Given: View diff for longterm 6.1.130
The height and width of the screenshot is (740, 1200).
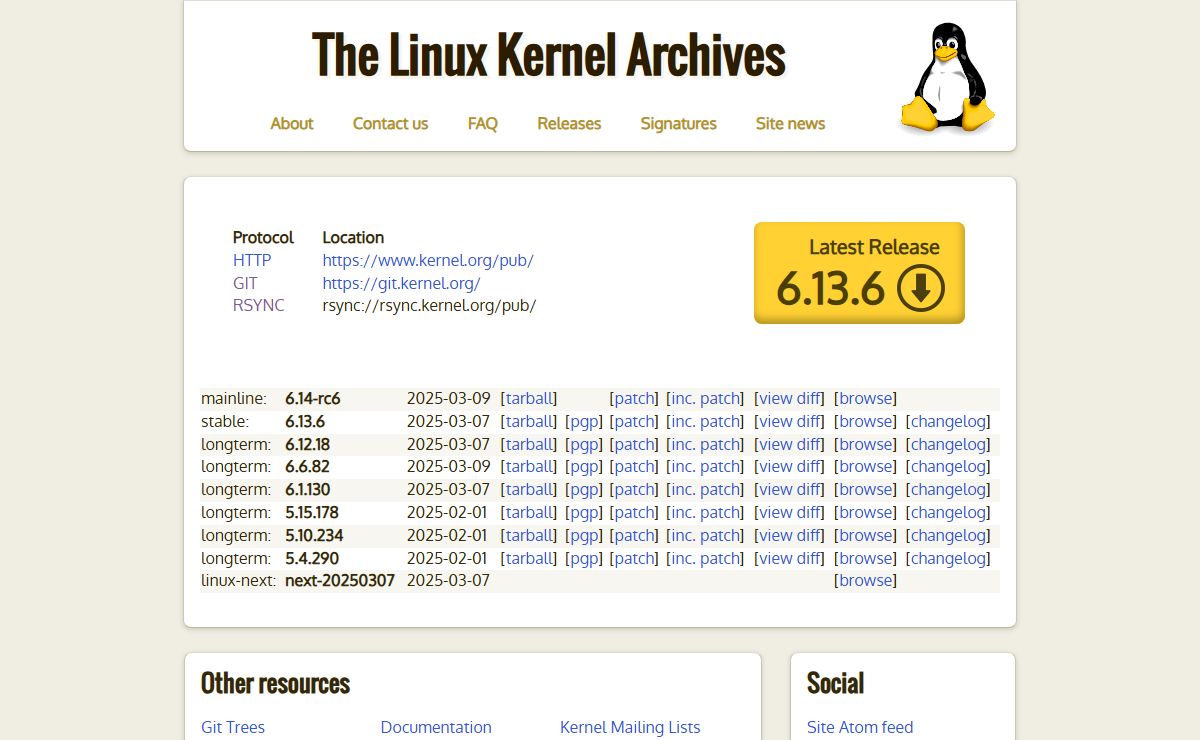Looking at the screenshot, I should [x=790, y=489].
